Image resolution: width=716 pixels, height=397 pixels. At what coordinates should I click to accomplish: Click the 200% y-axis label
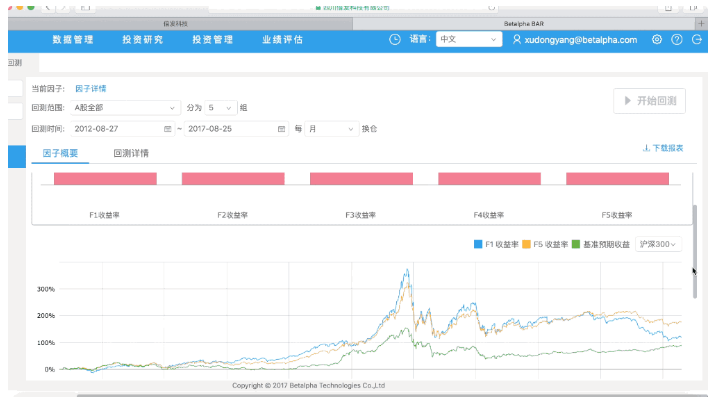click(46, 316)
